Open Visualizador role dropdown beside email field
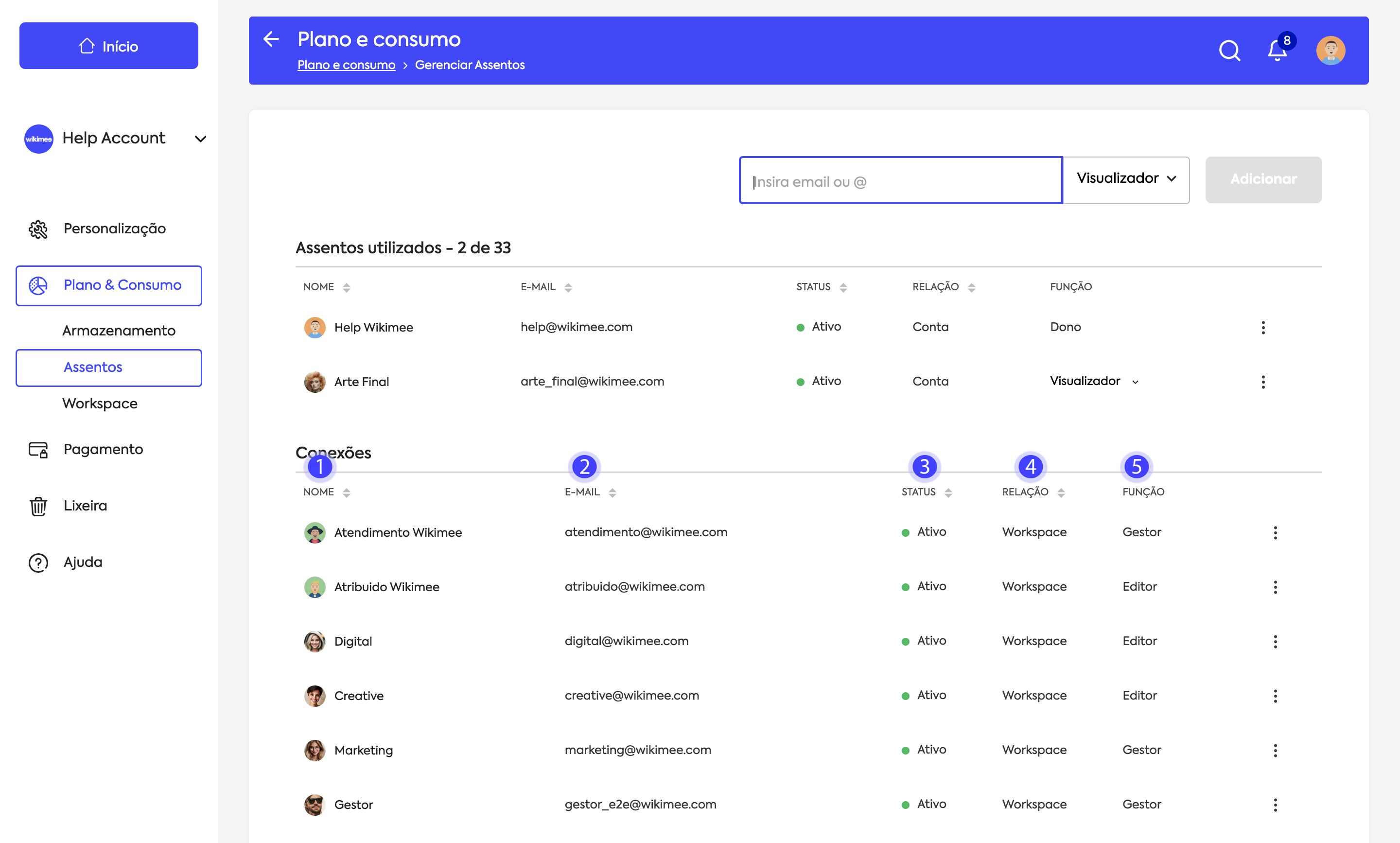 pyautogui.click(x=1125, y=179)
